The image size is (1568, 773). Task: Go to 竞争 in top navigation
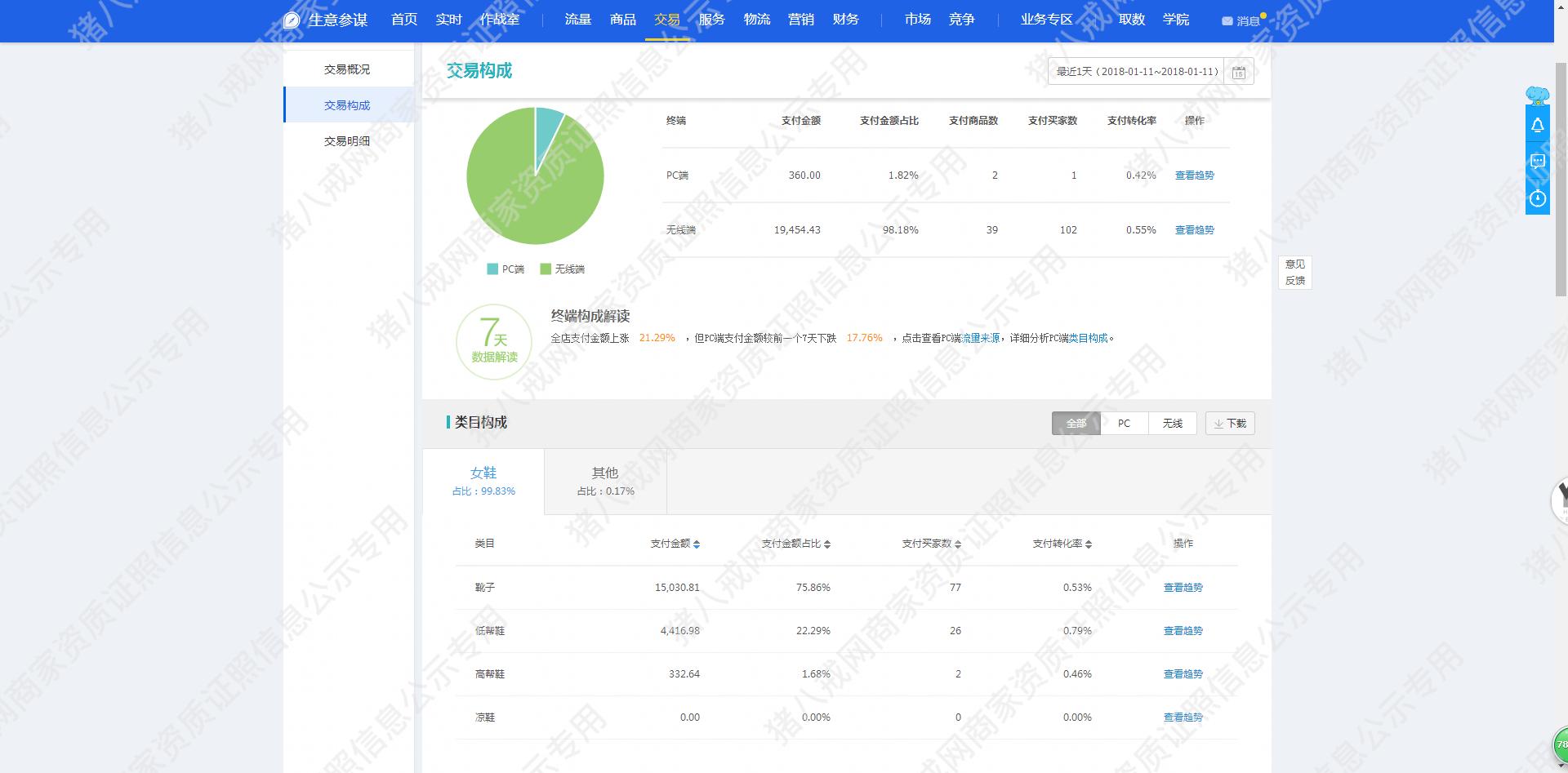pos(962,20)
